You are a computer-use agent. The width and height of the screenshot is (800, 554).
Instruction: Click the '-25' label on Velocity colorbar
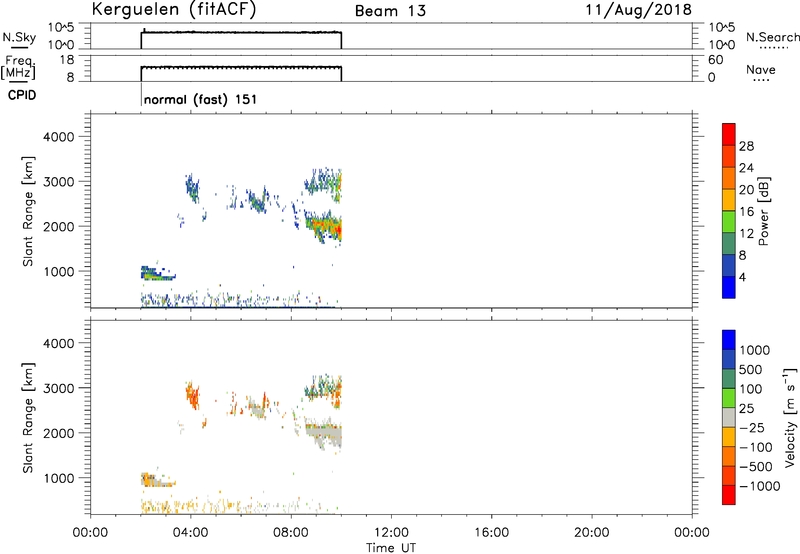click(x=752, y=427)
